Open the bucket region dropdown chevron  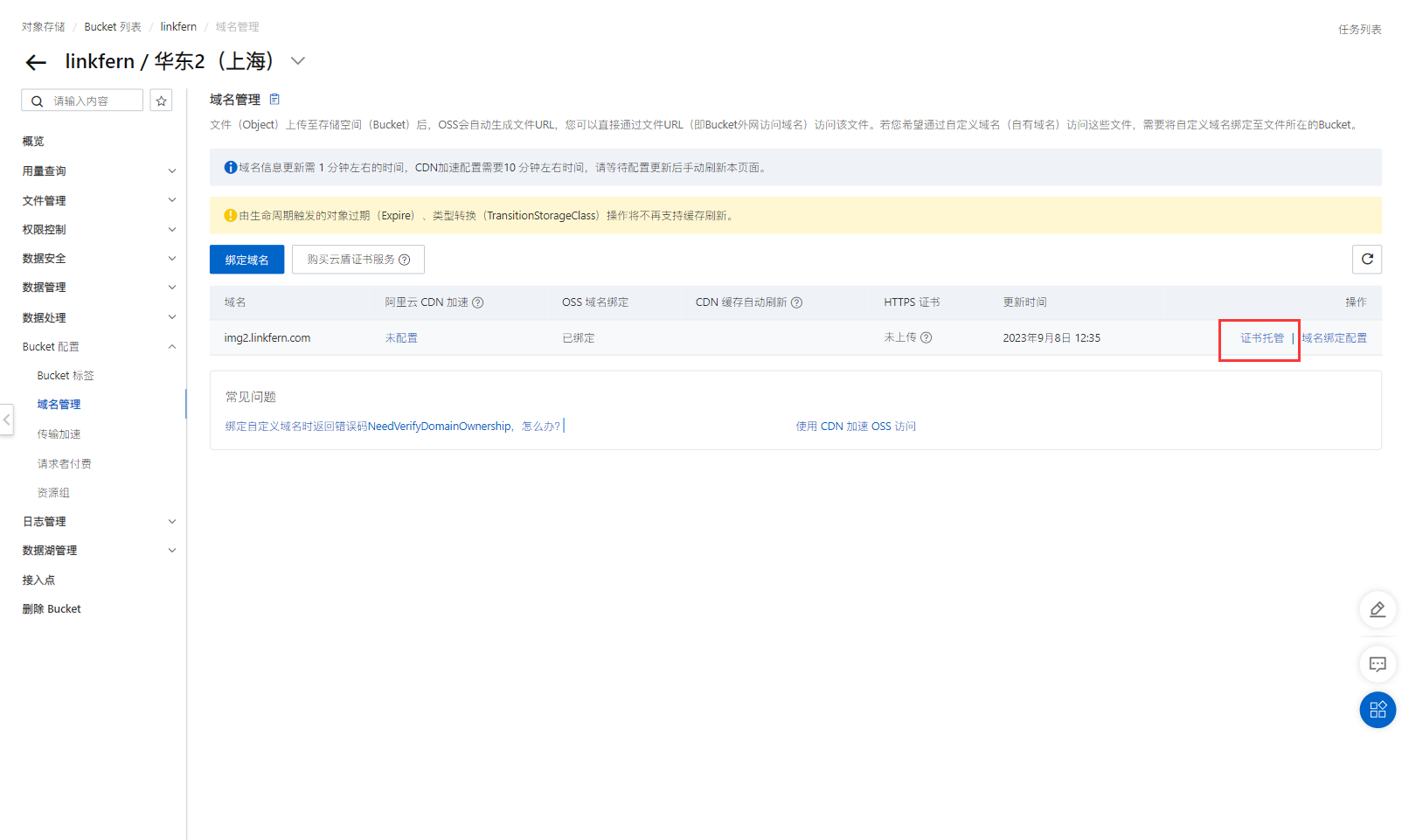click(298, 61)
